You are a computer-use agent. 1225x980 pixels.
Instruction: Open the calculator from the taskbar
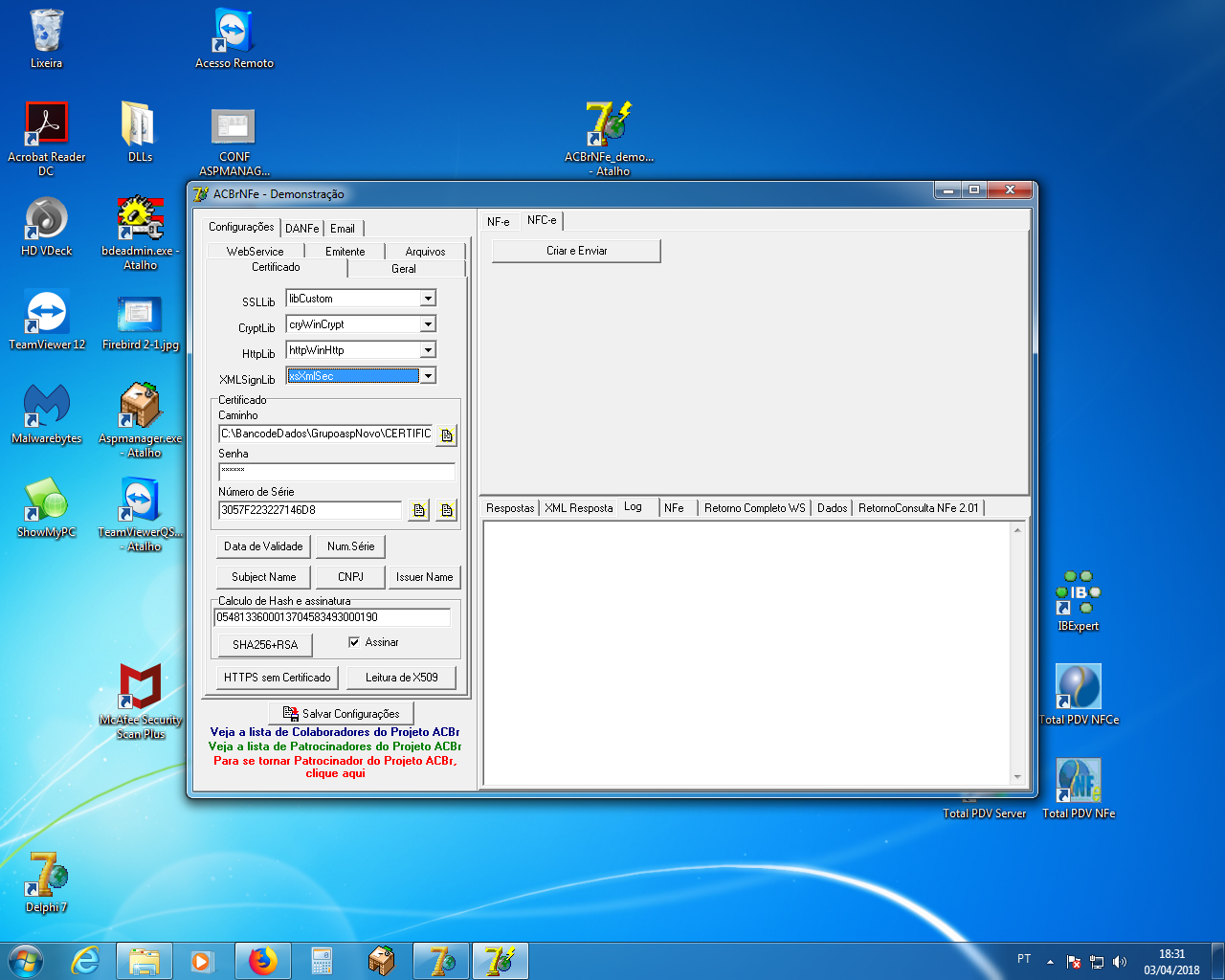click(x=322, y=961)
